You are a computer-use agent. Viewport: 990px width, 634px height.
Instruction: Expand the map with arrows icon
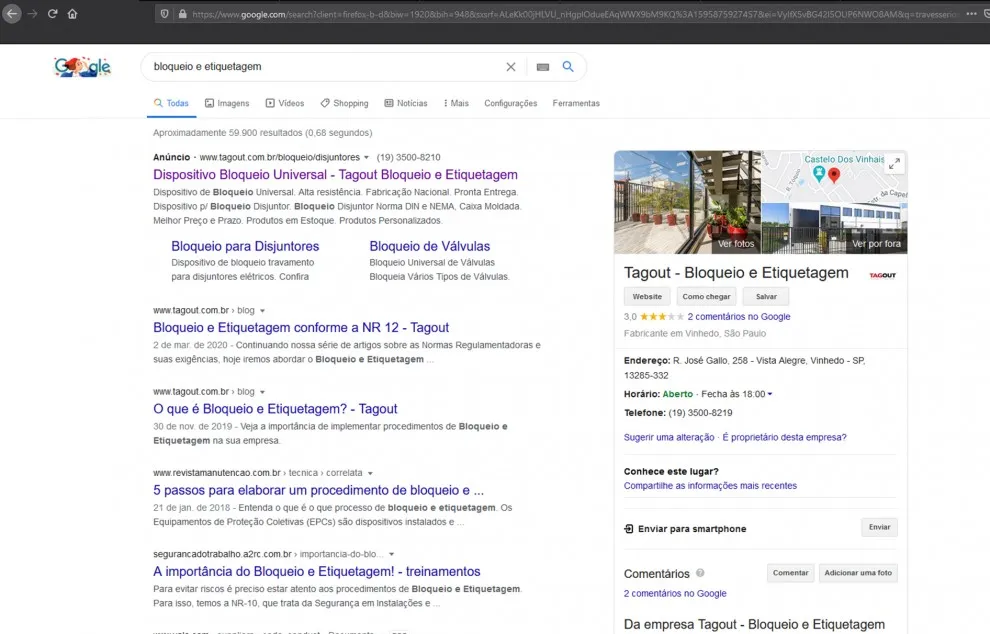(x=894, y=164)
